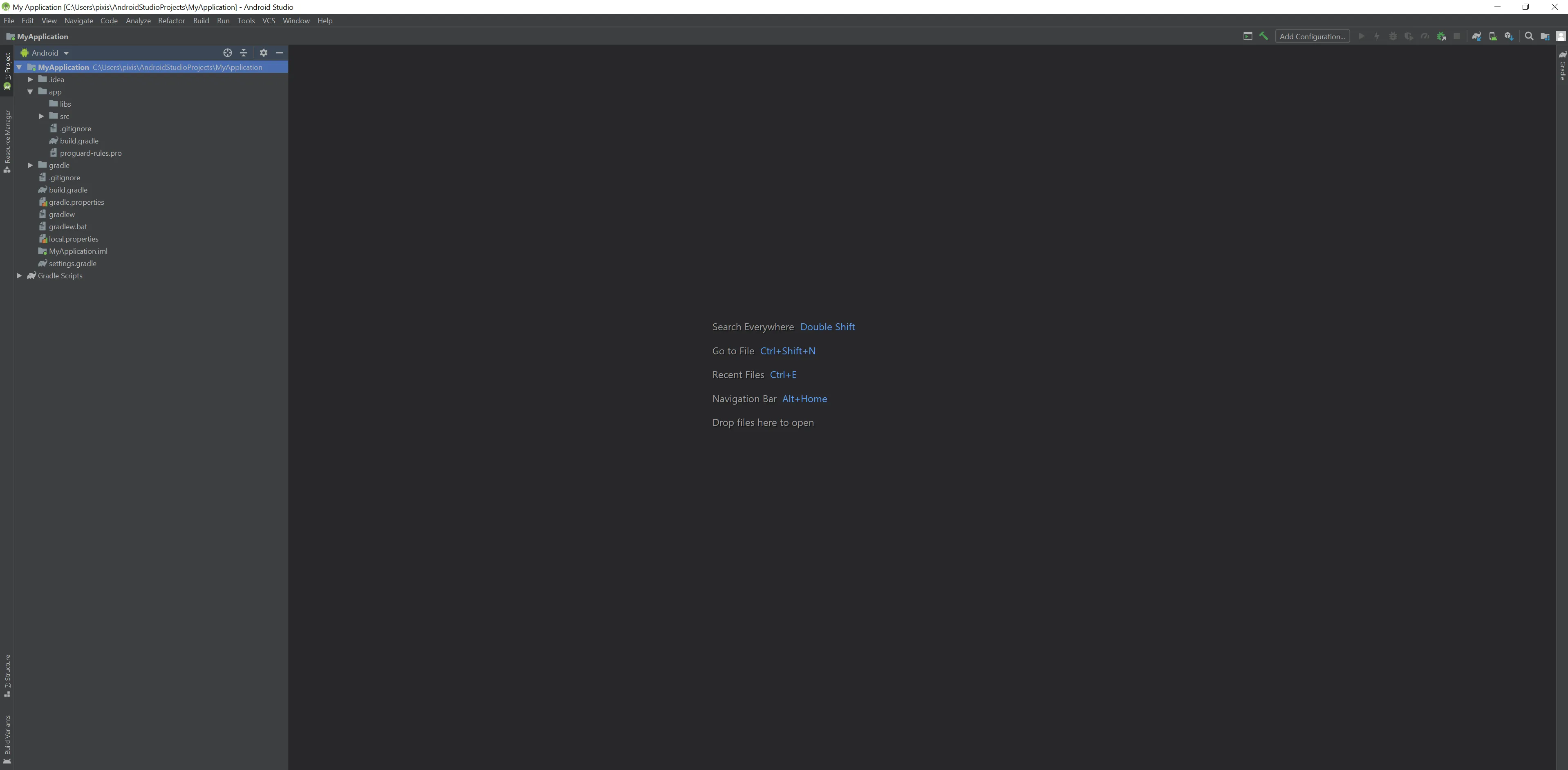This screenshot has width=1568, height=770.
Task: Click the green hammer Make Project icon
Action: pos(1263,36)
